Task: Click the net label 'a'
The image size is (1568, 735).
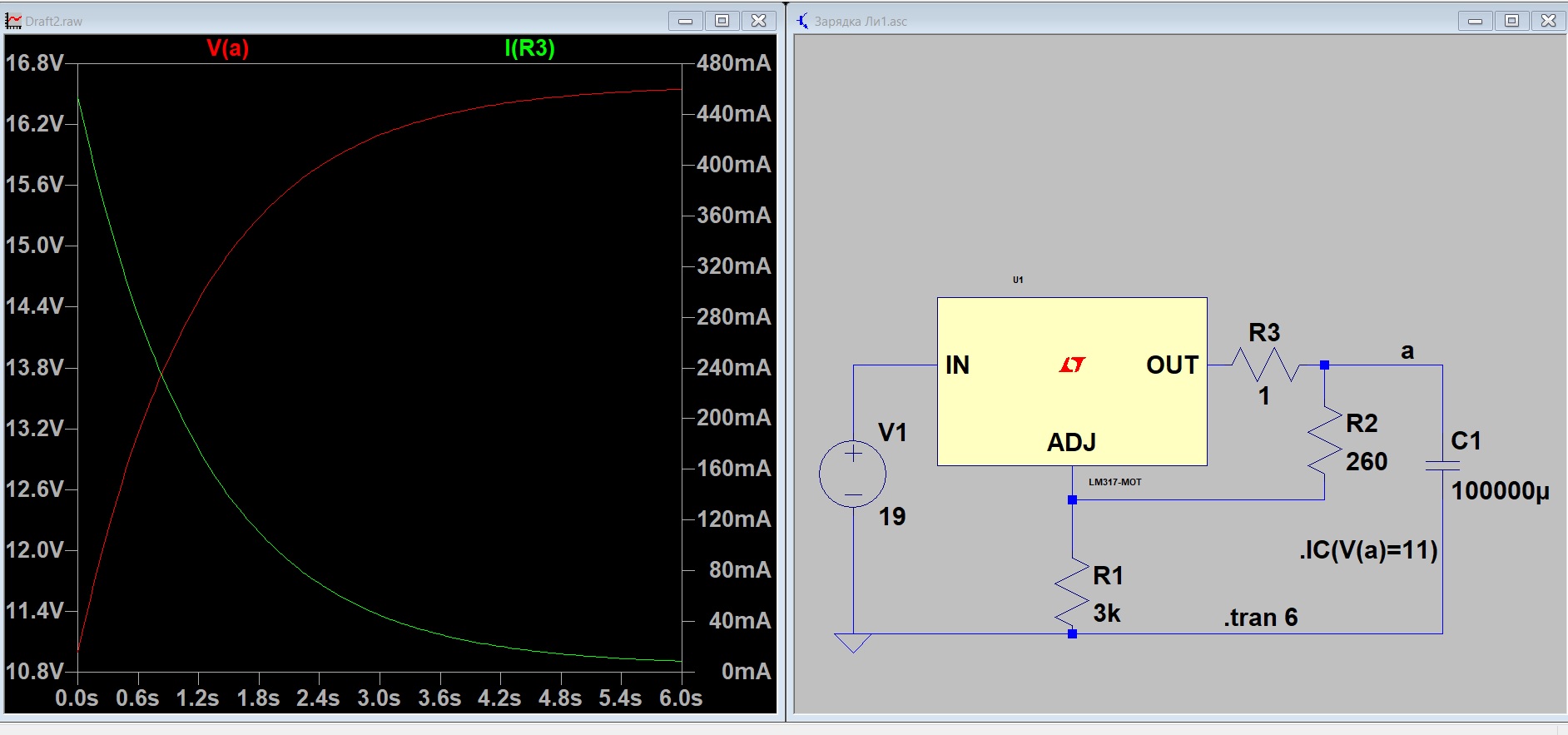Action: click(x=1407, y=351)
